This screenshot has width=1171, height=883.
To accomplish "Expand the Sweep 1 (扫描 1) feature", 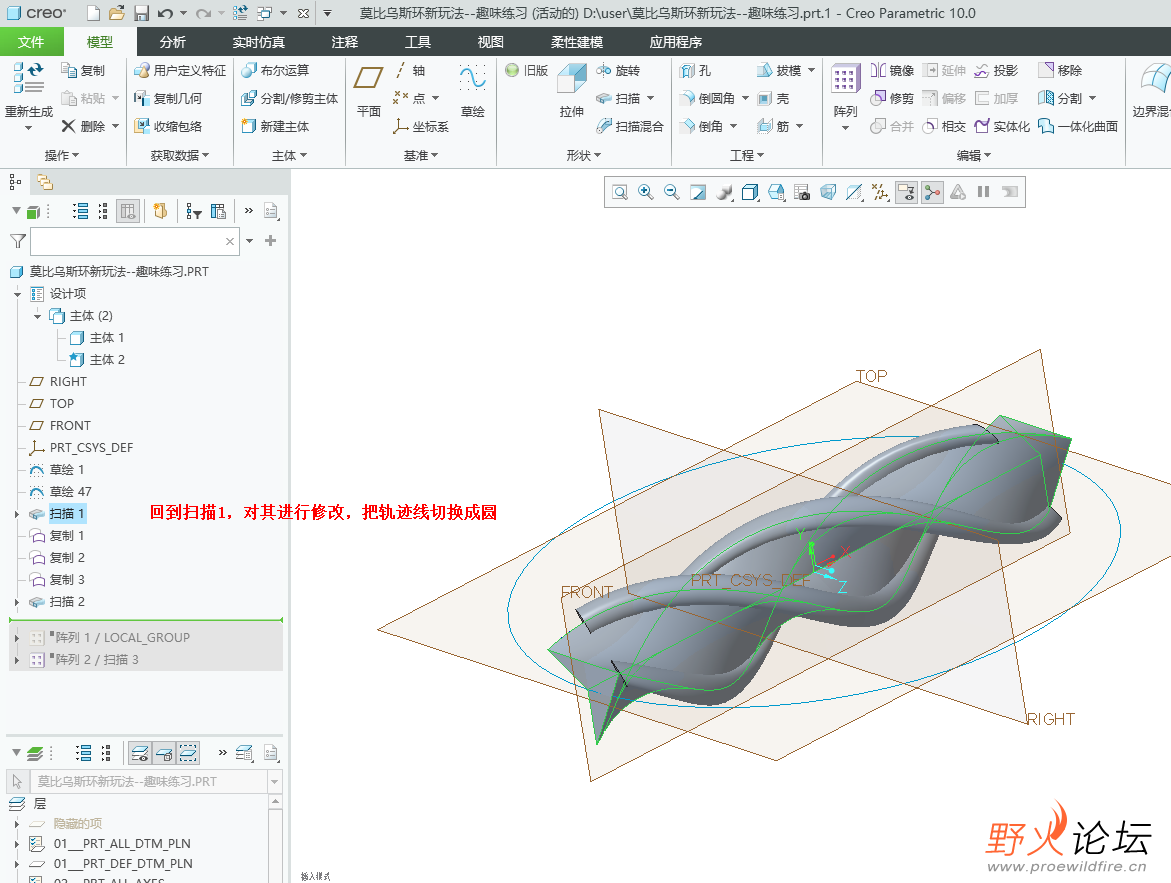I will (16, 514).
